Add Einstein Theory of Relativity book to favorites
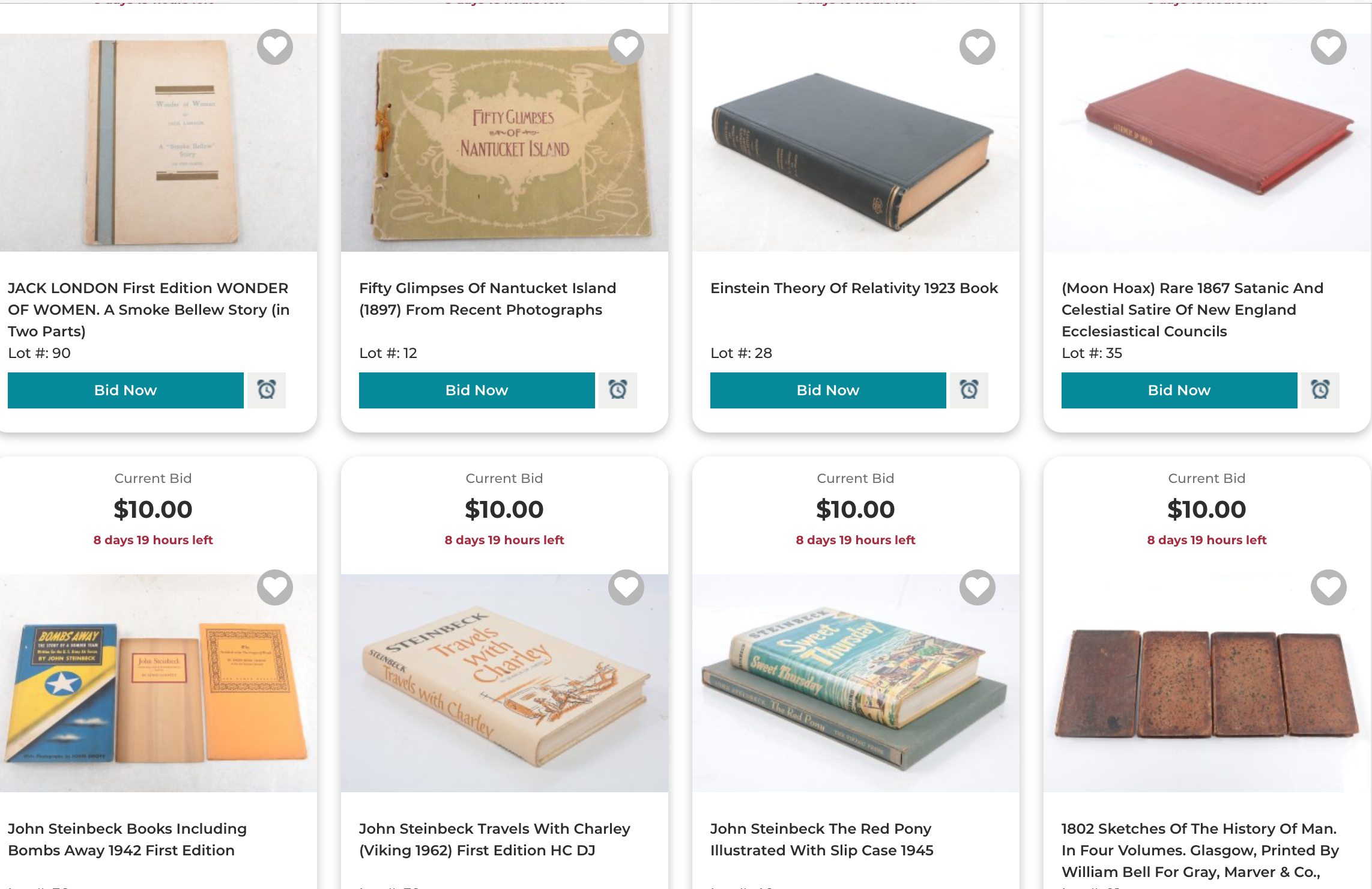The width and height of the screenshot is (1372, 889). point(978,47)
